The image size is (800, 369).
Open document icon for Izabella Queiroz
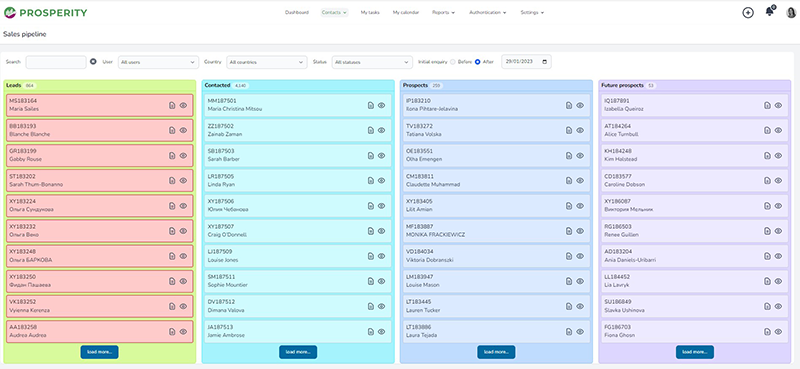767,105
